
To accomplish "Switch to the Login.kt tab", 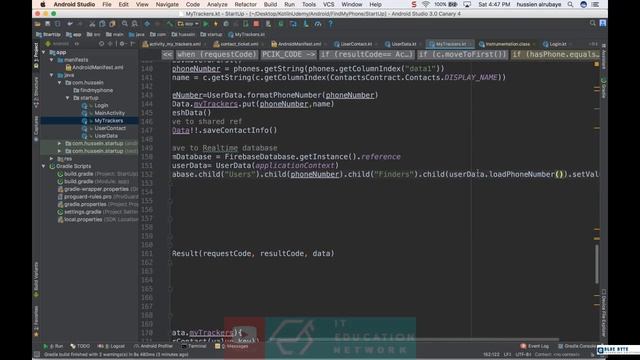I will click(x=555, y=44).
